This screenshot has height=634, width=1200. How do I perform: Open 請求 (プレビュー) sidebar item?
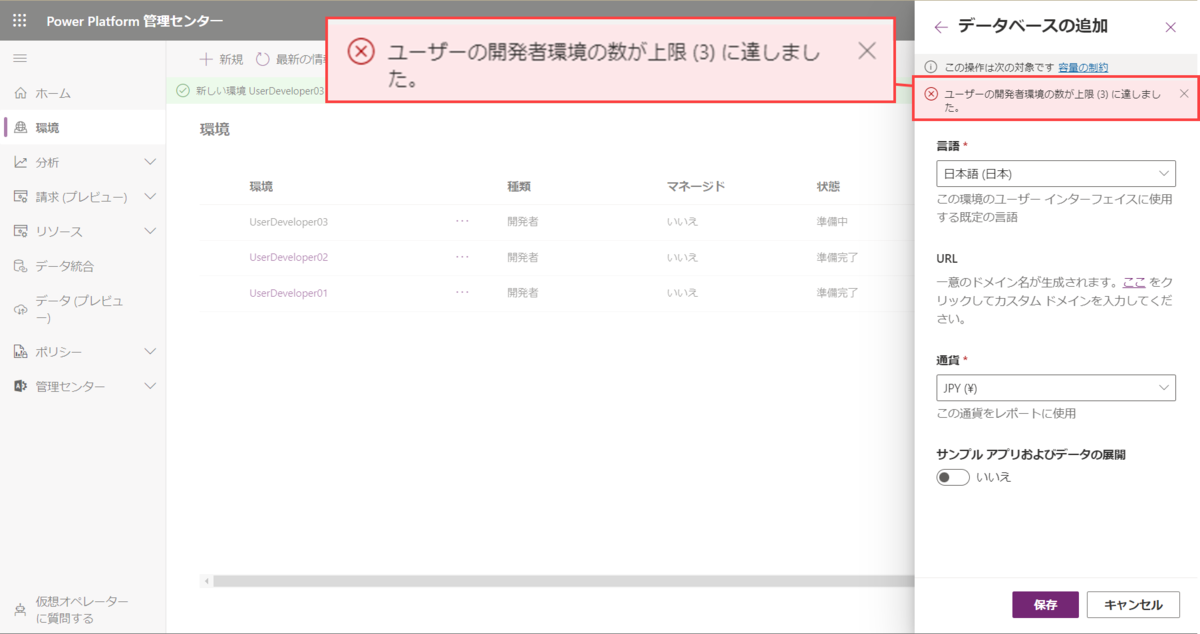(x=82, y=197)
